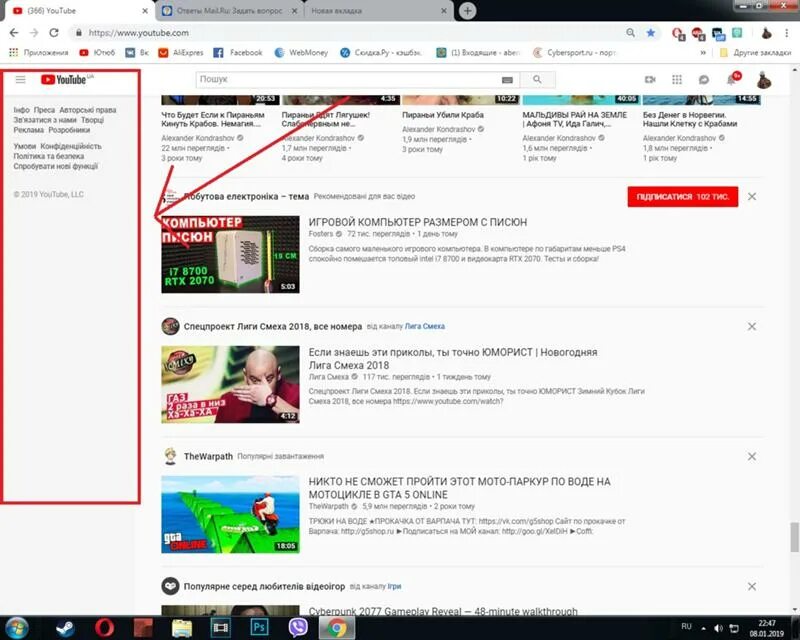Open the Вк bookmark

click(137, 53)
